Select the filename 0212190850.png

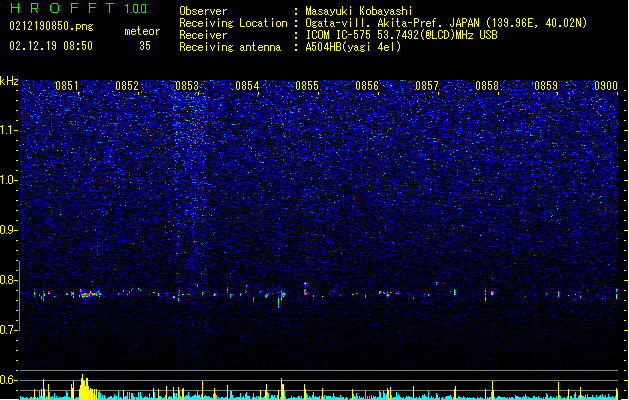pyautogui.click(x=51, y=26)
